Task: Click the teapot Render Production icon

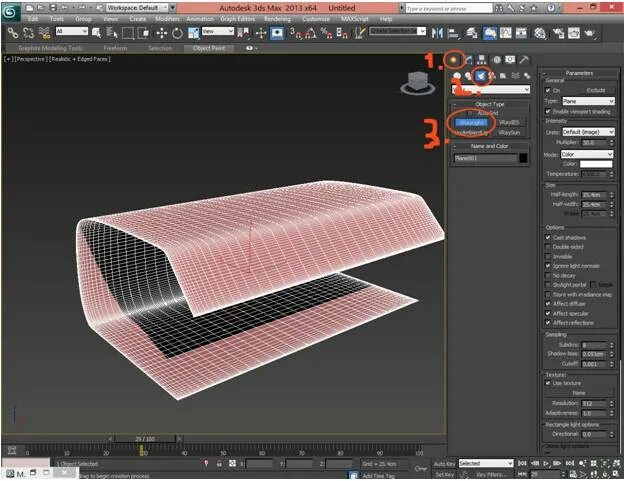Action: 589,33
